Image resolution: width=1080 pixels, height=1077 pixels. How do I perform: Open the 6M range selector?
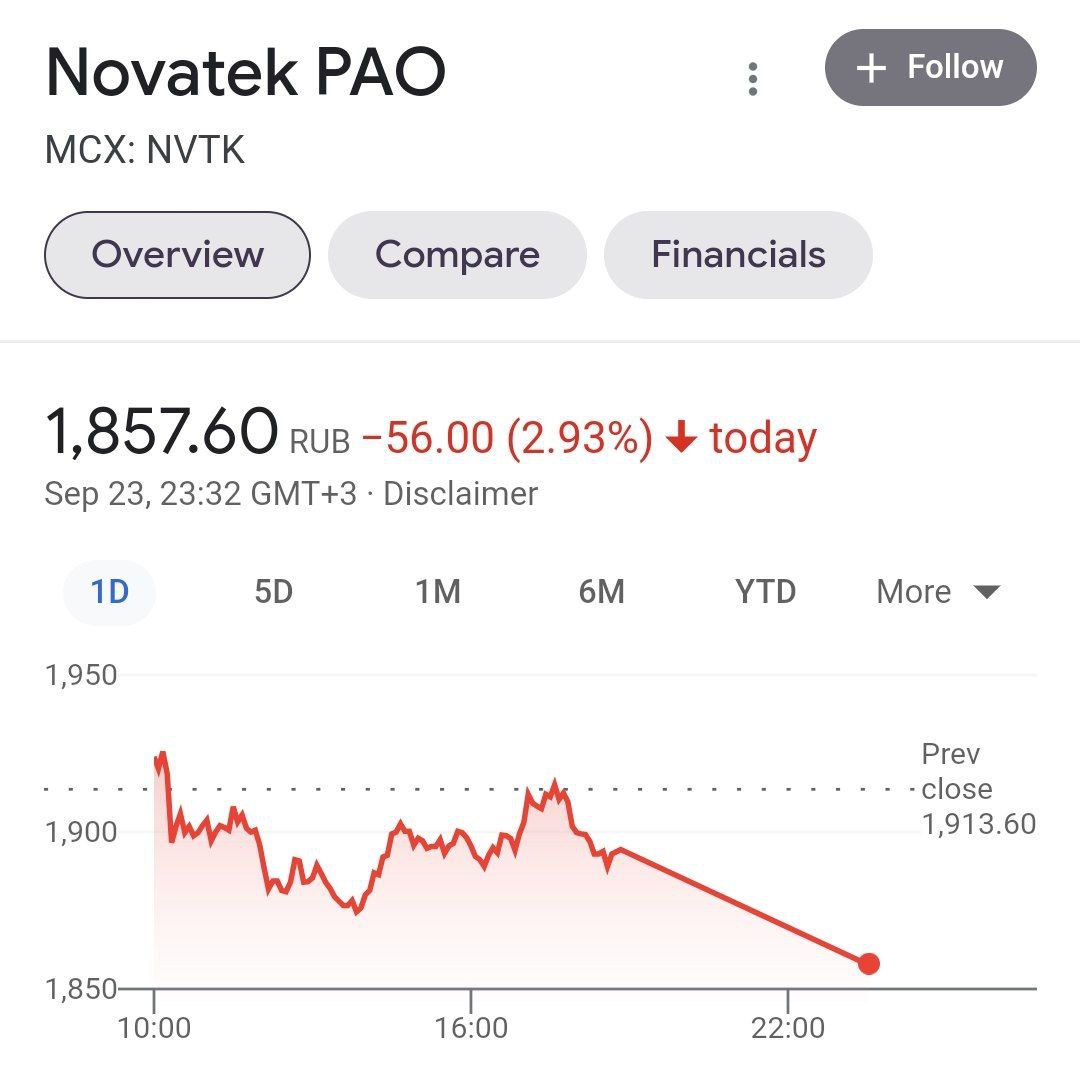pyautogui.click(x=602, y=591)
